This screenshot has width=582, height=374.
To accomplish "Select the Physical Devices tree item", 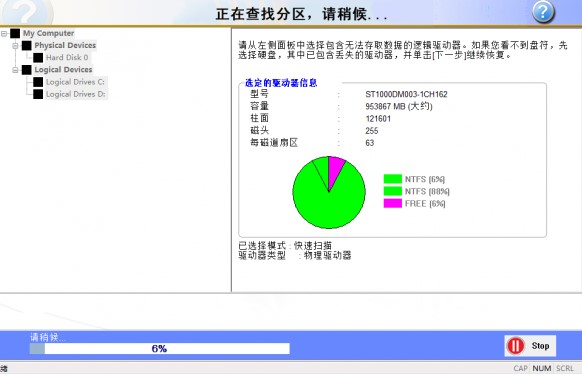I will [65, 45].
